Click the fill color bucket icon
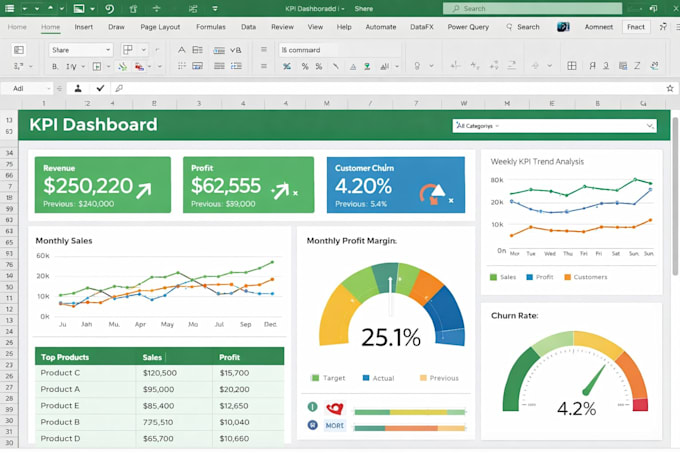Viewport: 680px width, 453px height. click(123, 66)
